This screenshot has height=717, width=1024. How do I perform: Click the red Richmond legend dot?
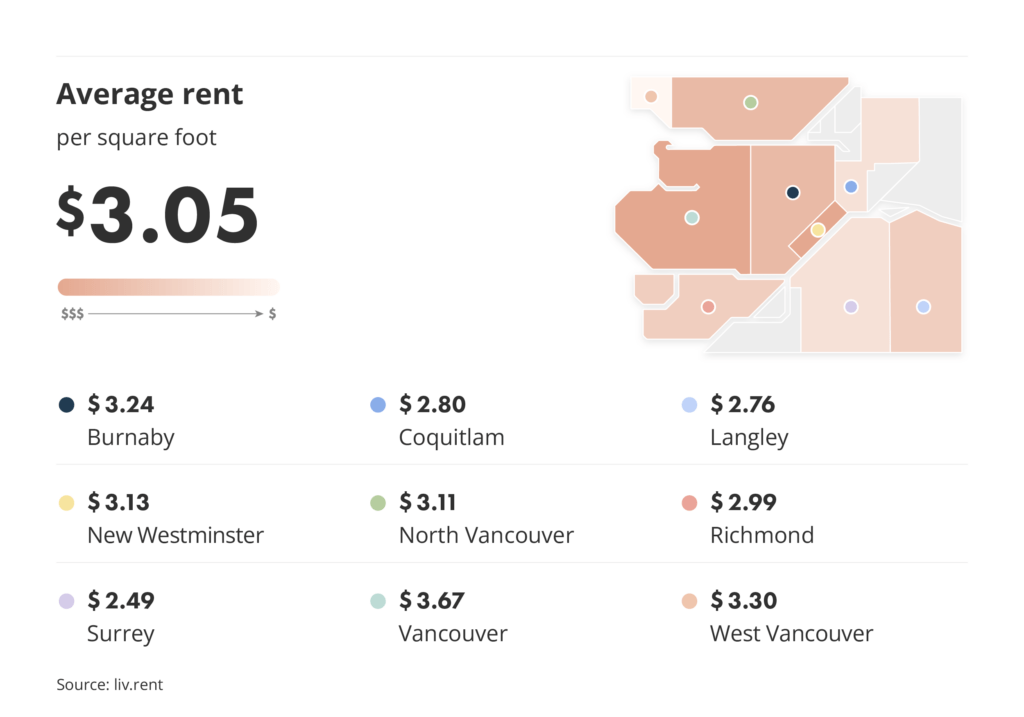690,503
